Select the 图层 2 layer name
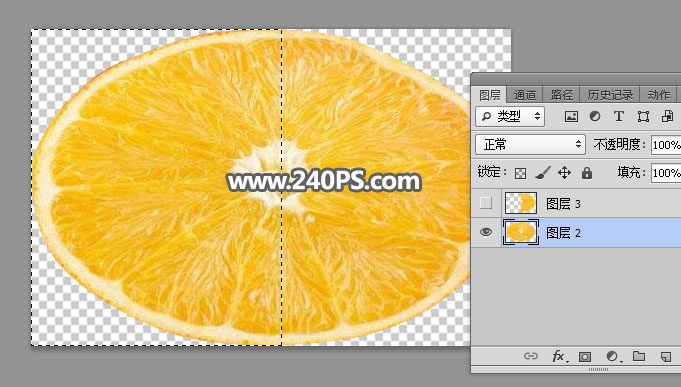The width and height of the screenshot is (681, 387). click(563, 233)
